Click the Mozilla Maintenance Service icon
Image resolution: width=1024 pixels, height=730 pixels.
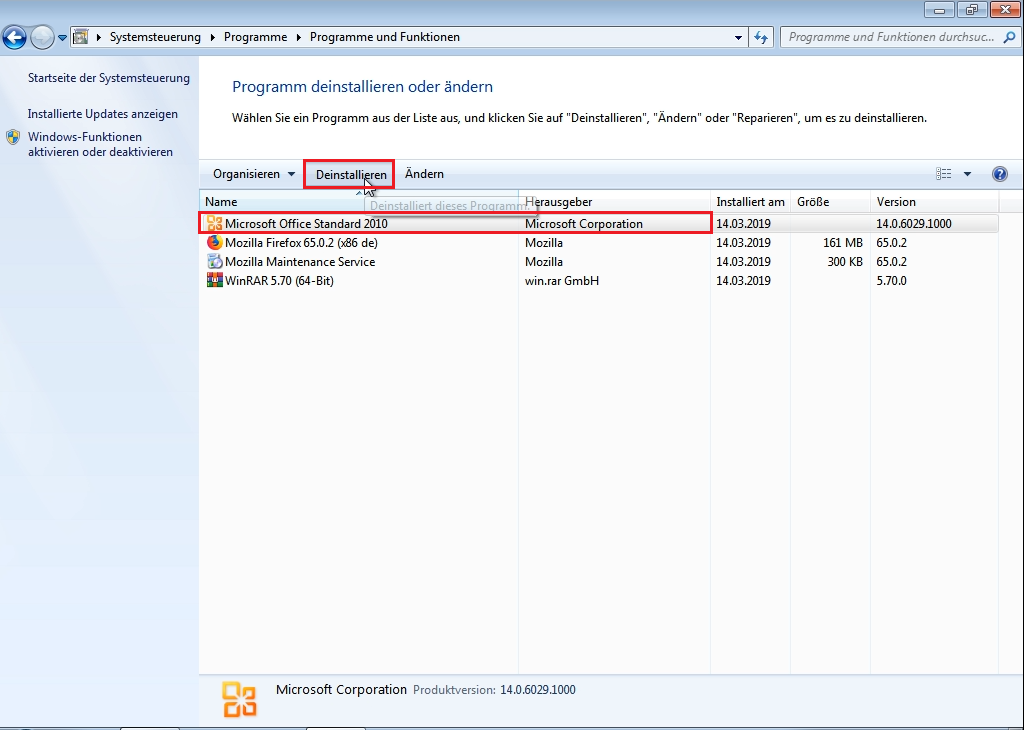coord(214,261)
